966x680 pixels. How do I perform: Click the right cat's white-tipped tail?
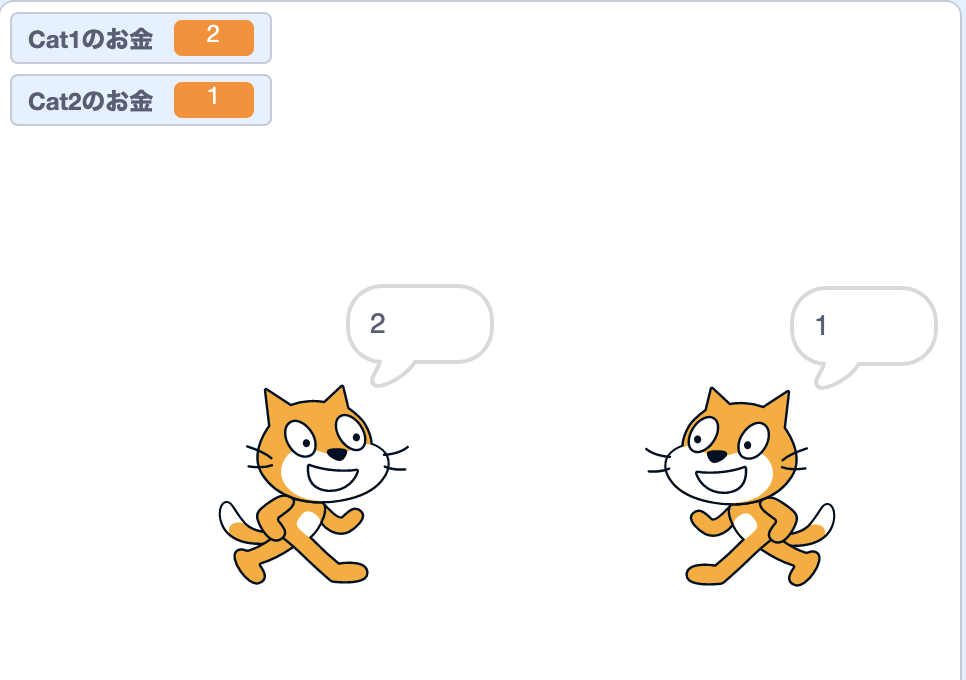813,525
